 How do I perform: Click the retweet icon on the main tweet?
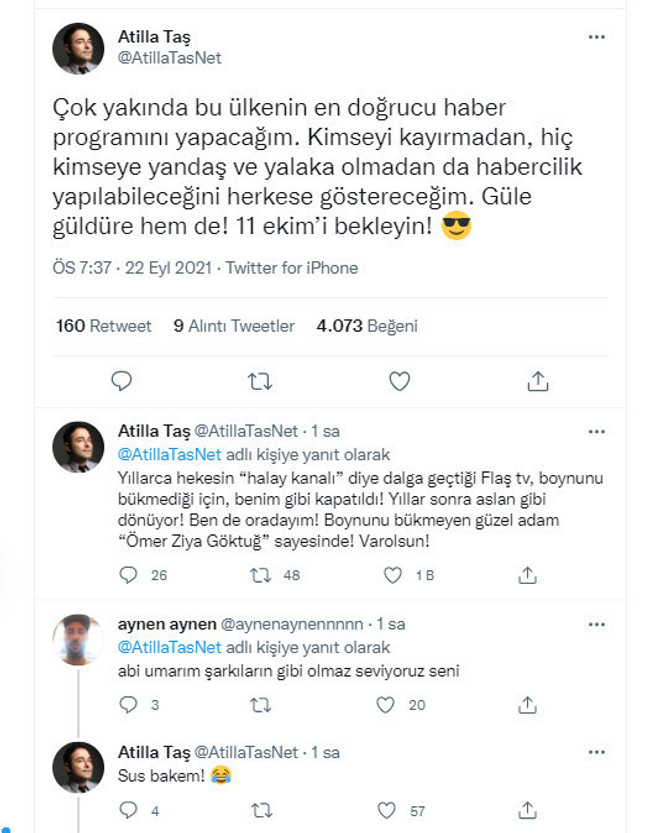click(260, 381)
